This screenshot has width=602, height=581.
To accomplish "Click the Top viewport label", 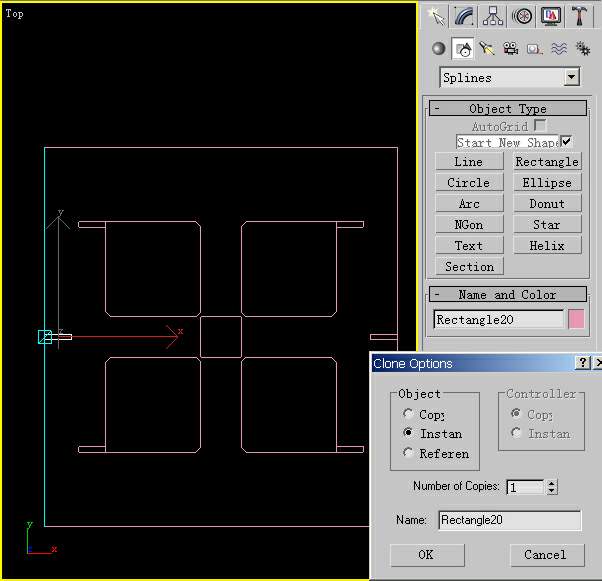I will (x=15, y=14).
